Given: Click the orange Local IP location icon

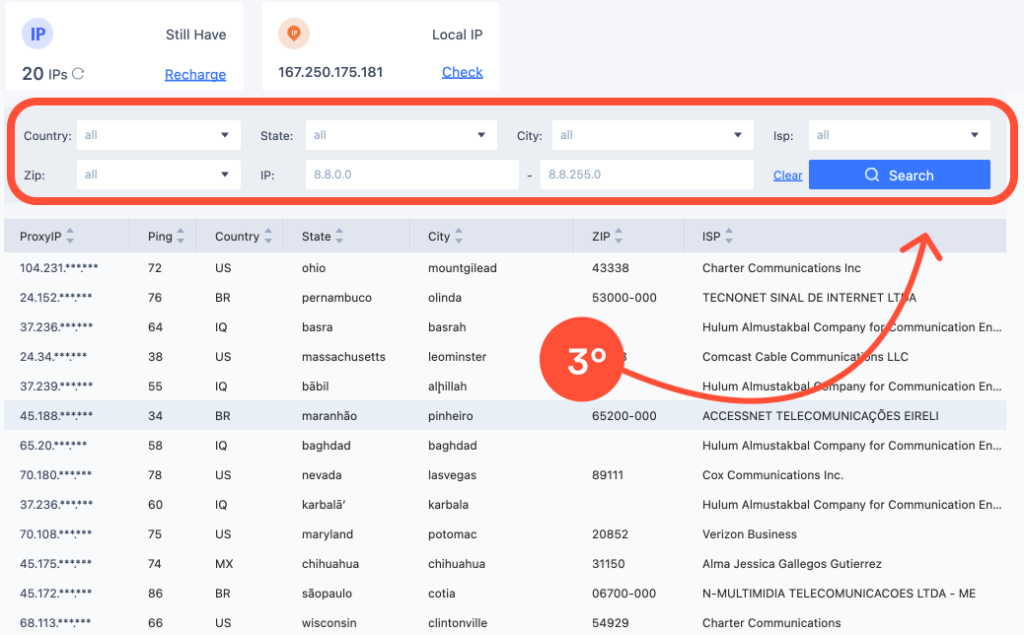Looking at the screenshot, I should pos(294,34).
